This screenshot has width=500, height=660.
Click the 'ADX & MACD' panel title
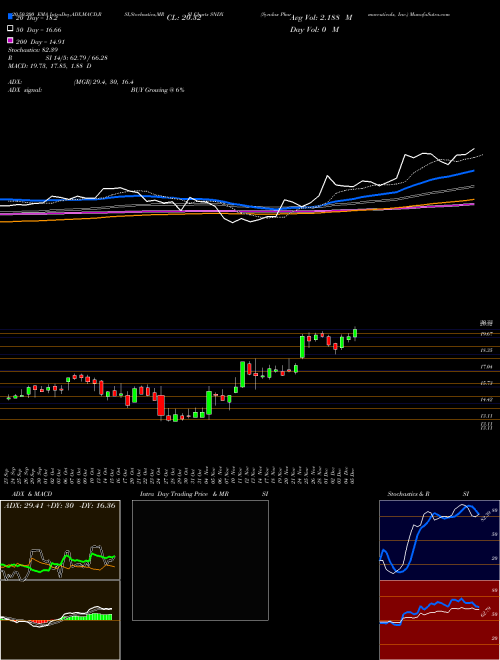pyautogui.click(x=32, y=494)
